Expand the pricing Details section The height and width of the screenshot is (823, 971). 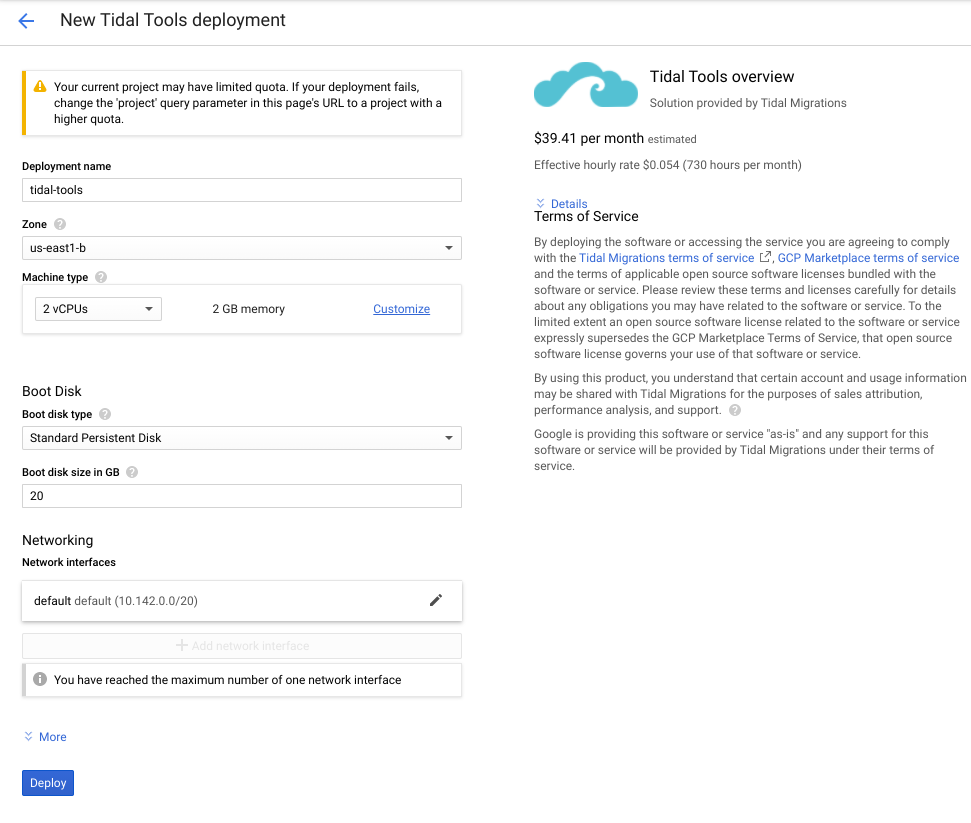point(562,204)
